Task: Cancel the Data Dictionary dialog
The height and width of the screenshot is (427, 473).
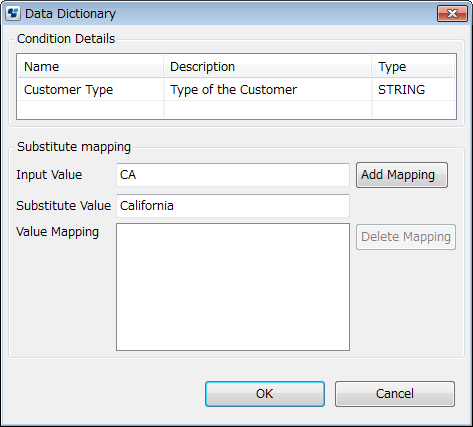Action: [395, 394]
